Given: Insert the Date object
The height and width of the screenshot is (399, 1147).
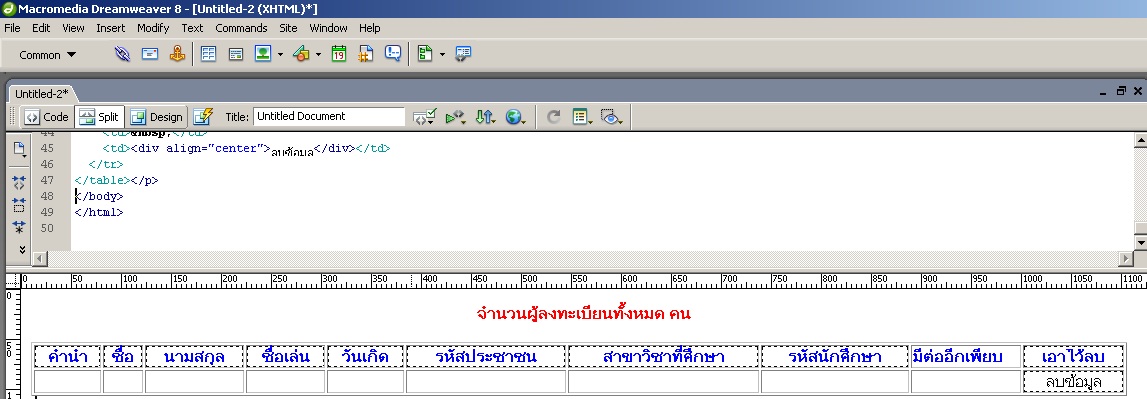Looking at the screenshot, I should [x=339, y=53].
